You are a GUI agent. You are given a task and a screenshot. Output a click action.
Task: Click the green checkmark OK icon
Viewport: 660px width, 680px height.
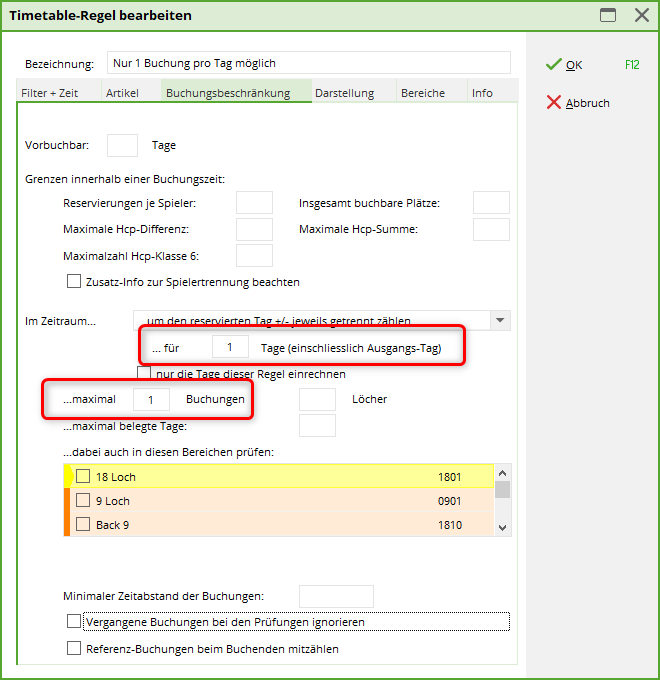pyautogui.click(x=554, y=65)
